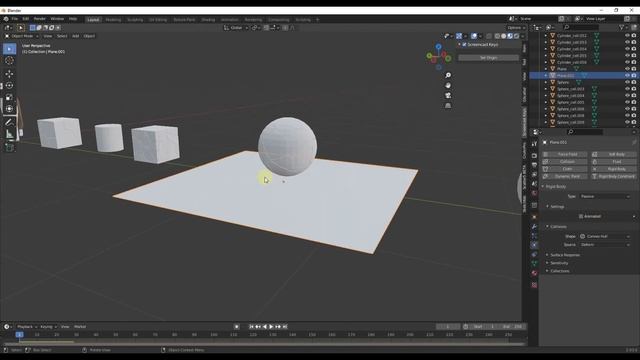
Task: Open the Texture properties tab
Action: click(534, 285)
